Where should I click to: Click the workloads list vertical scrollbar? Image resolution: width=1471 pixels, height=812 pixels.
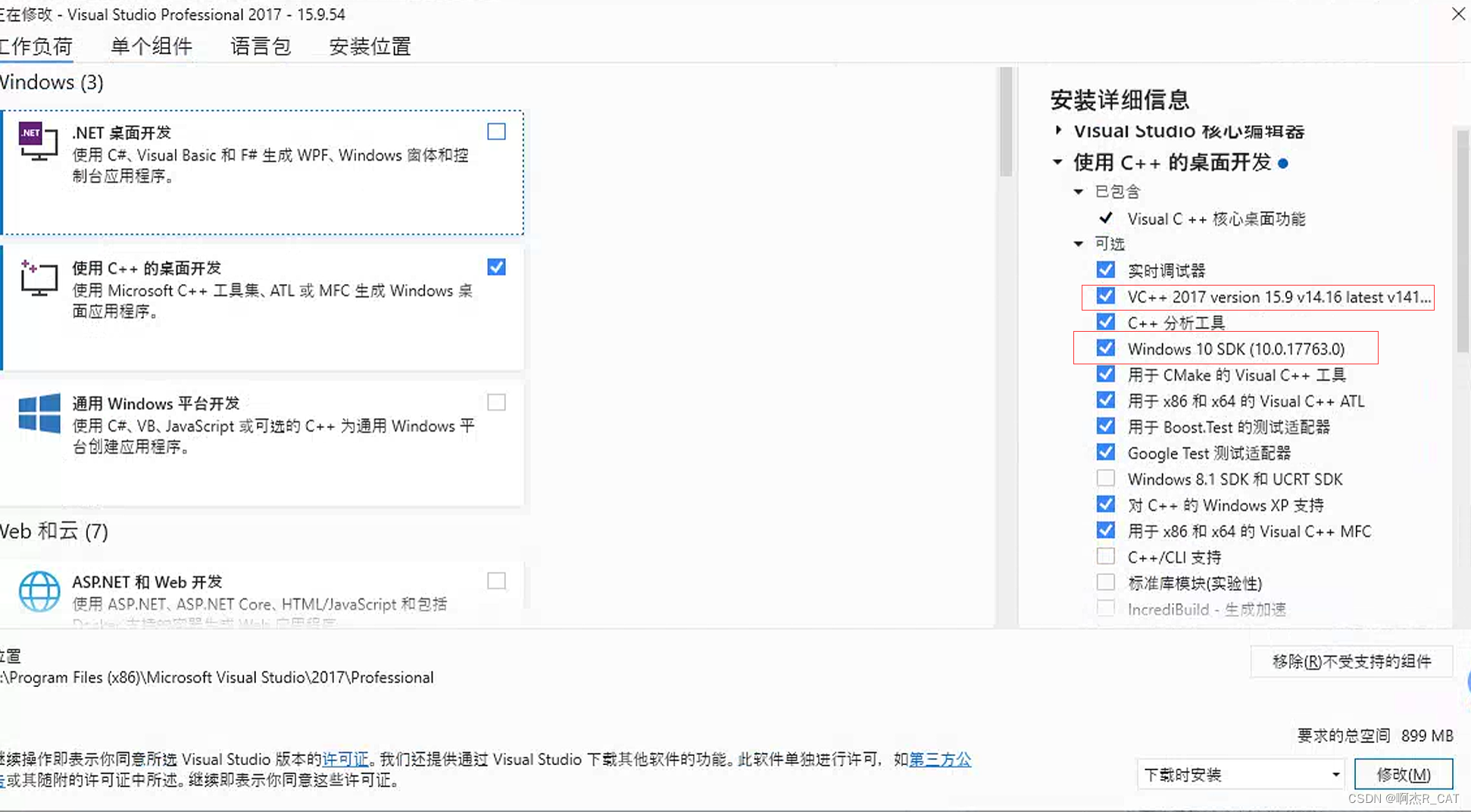tap(1006, 121)
